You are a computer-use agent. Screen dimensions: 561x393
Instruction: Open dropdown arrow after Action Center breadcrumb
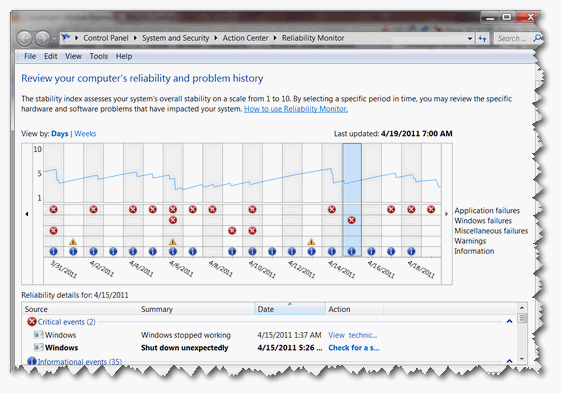click(x=275, y=38)
